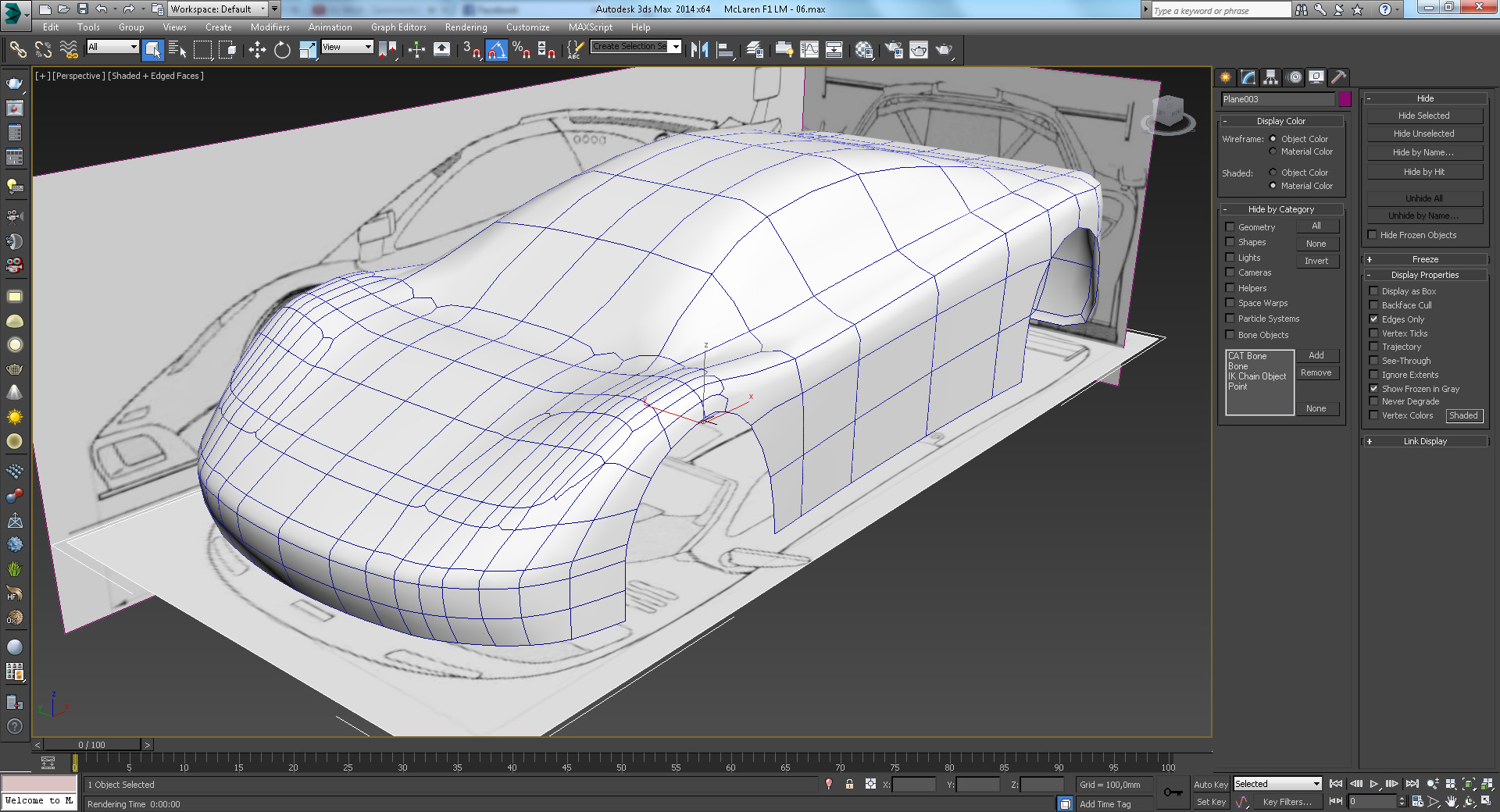Open the Utilities panel hammer icon

(x=1338, y=77)
